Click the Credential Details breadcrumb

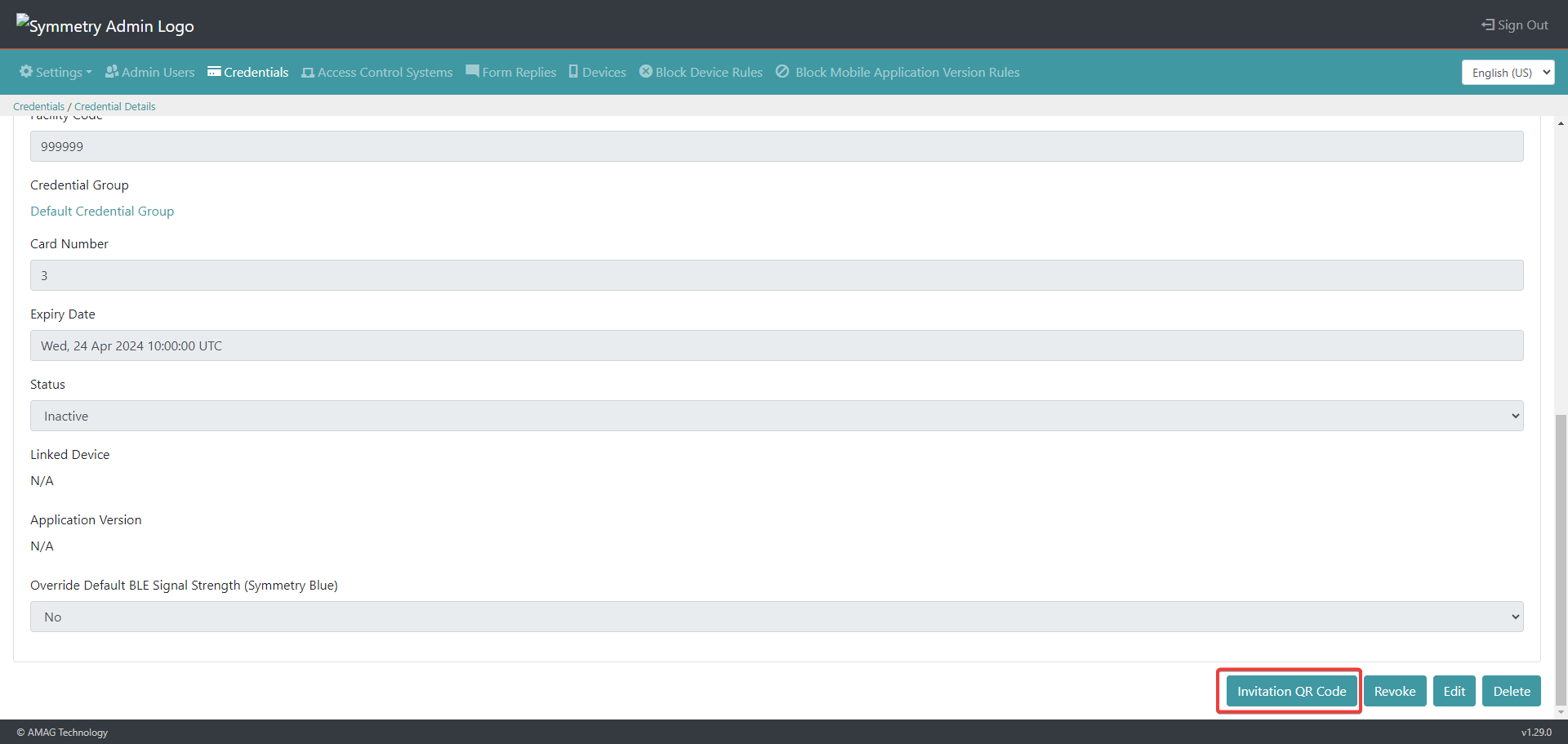pos(114,106)
